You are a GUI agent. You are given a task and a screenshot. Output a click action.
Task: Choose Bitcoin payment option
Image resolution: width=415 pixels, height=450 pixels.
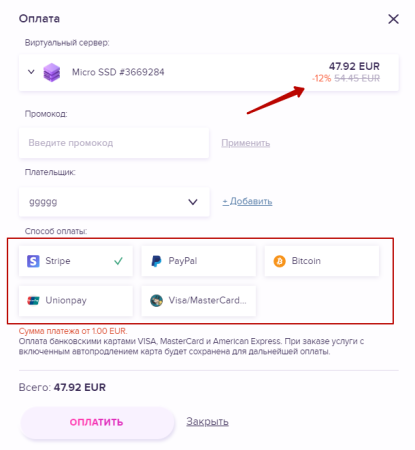[x=322, y=261]
